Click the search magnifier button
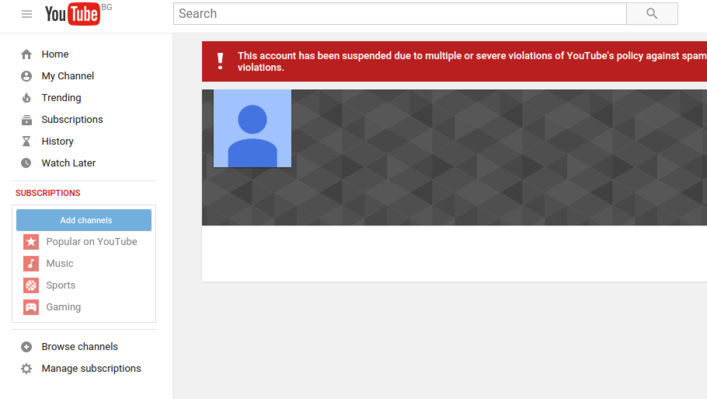707x399 pixels. point(652,14)
